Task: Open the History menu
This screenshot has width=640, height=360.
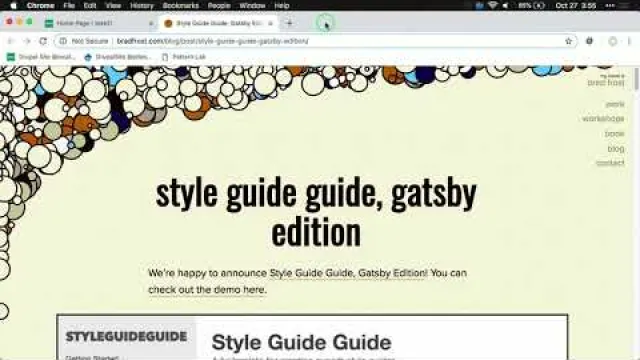Action: pyautogui.click(x=142, y=6)
